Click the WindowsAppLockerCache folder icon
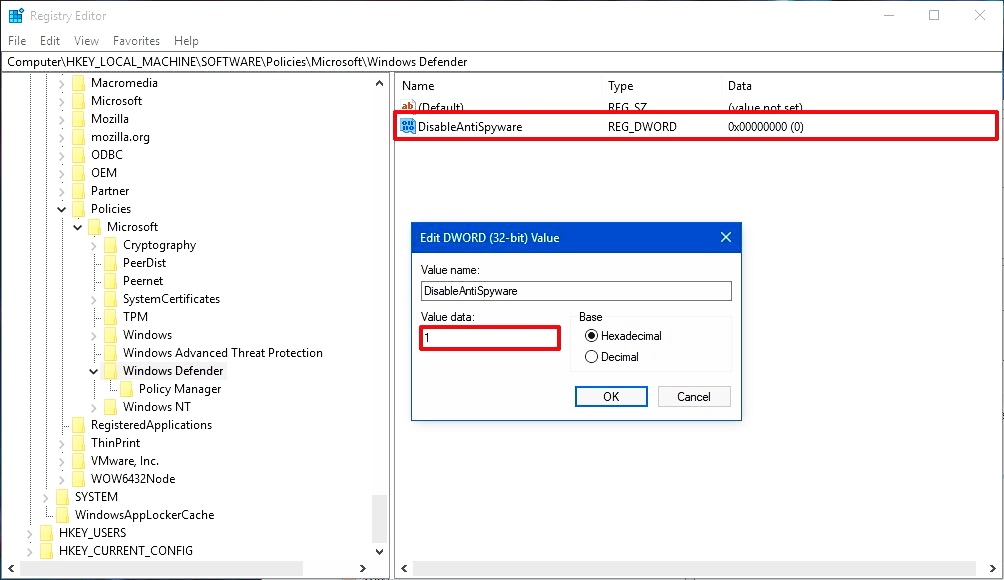The height and width of the screenshot is (580, 1004). coord(63,515)
